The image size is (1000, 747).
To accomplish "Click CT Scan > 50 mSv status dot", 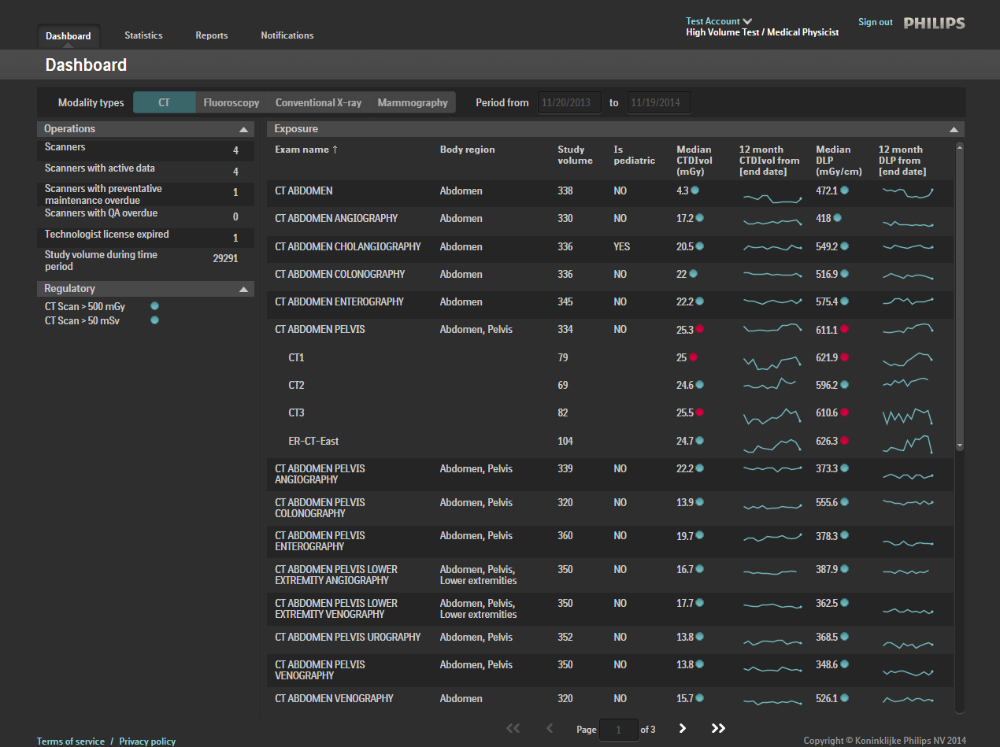I will (155, 320).
